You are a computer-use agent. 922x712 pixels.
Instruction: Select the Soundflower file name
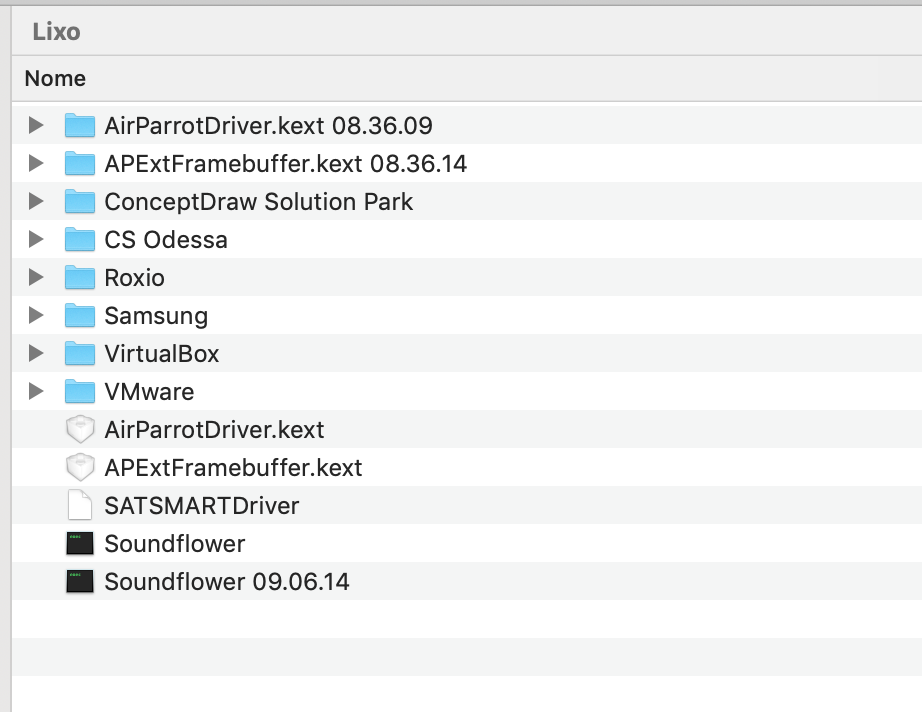175,544
